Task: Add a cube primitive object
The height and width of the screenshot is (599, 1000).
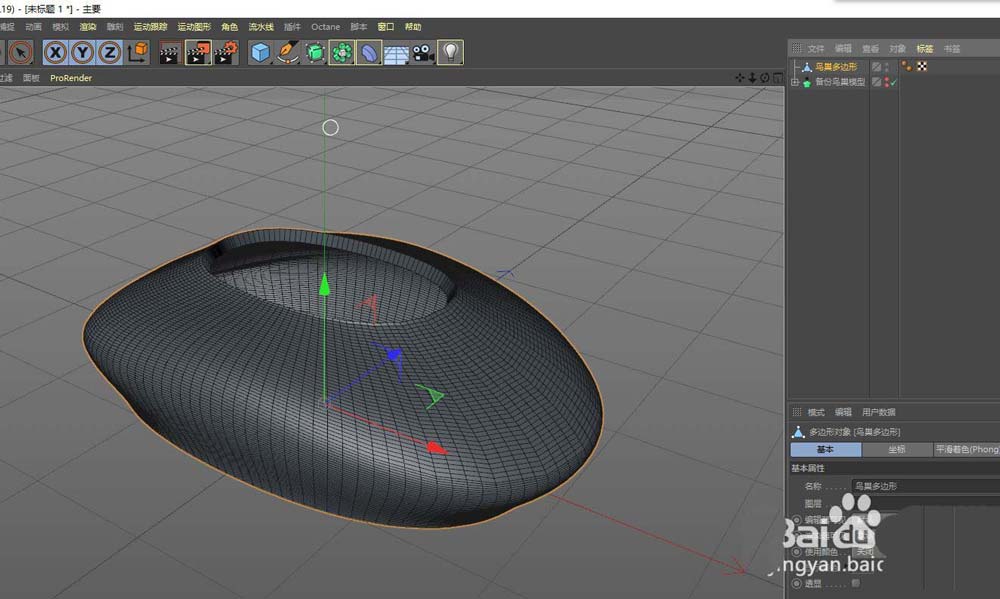Action: [260, 52]
